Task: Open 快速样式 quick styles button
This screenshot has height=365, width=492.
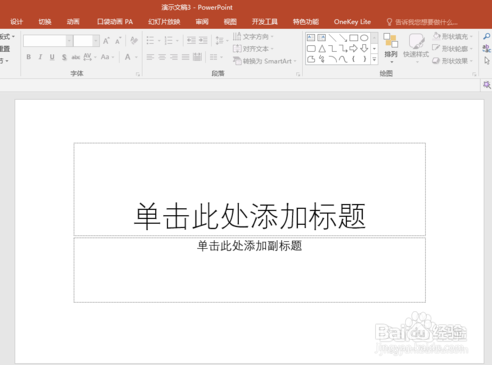Action: click(416, 48)
